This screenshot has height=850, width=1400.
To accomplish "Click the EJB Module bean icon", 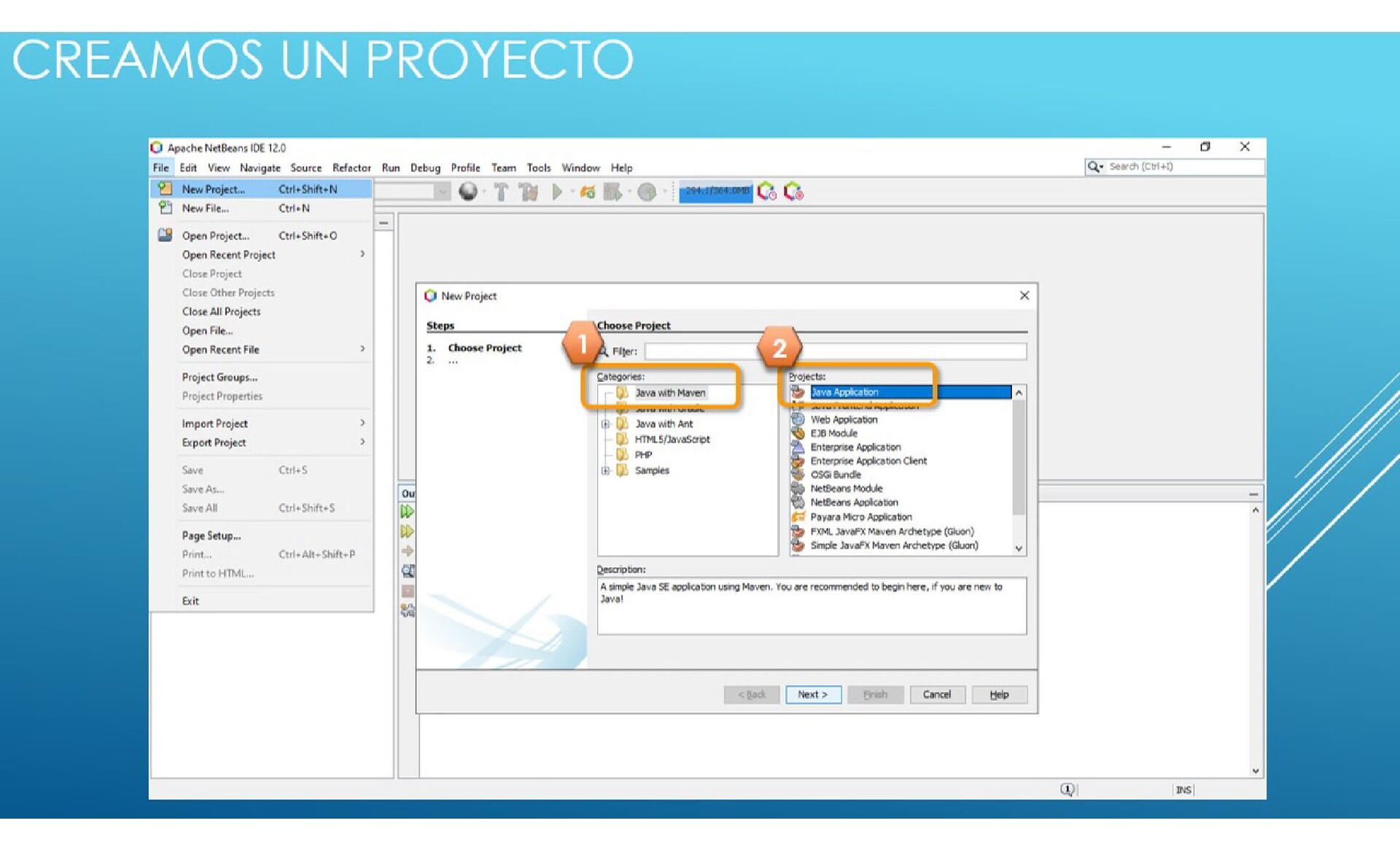I will point(798,433).
